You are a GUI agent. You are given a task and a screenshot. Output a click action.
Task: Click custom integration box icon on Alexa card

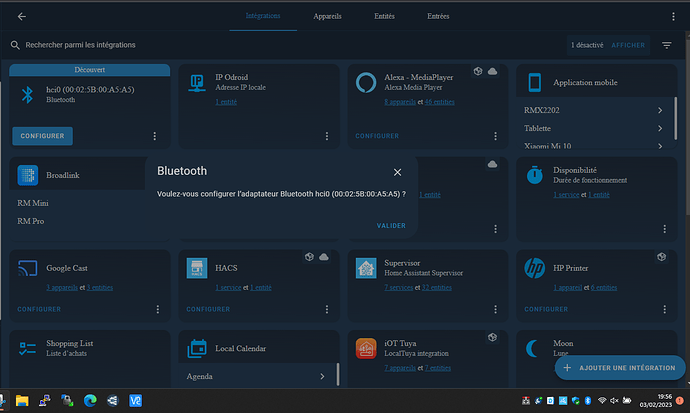(478, 71)
